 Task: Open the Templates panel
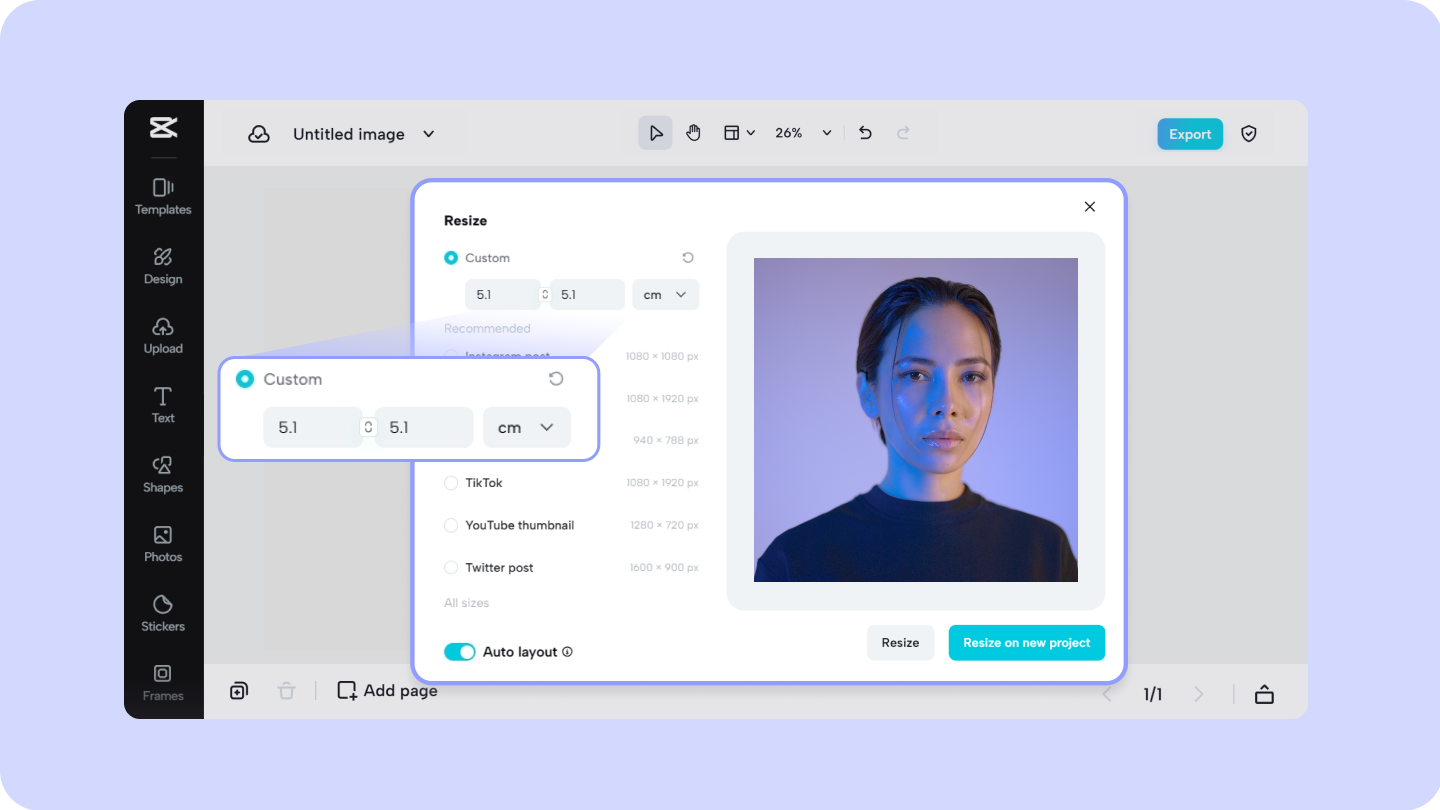(163, 197)
